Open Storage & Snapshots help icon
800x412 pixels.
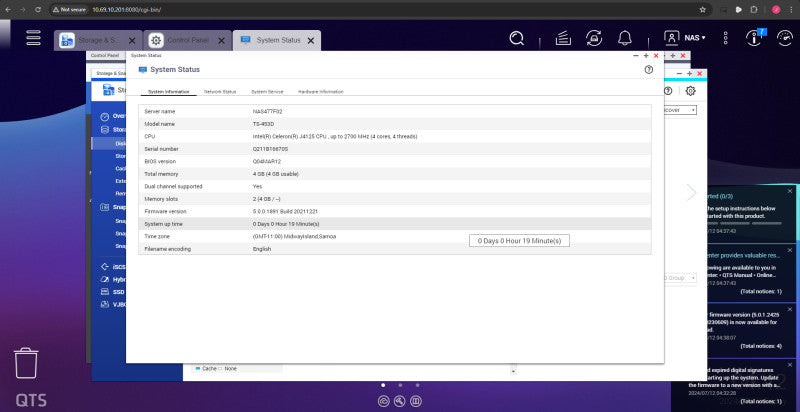click(x=668, y=91)
